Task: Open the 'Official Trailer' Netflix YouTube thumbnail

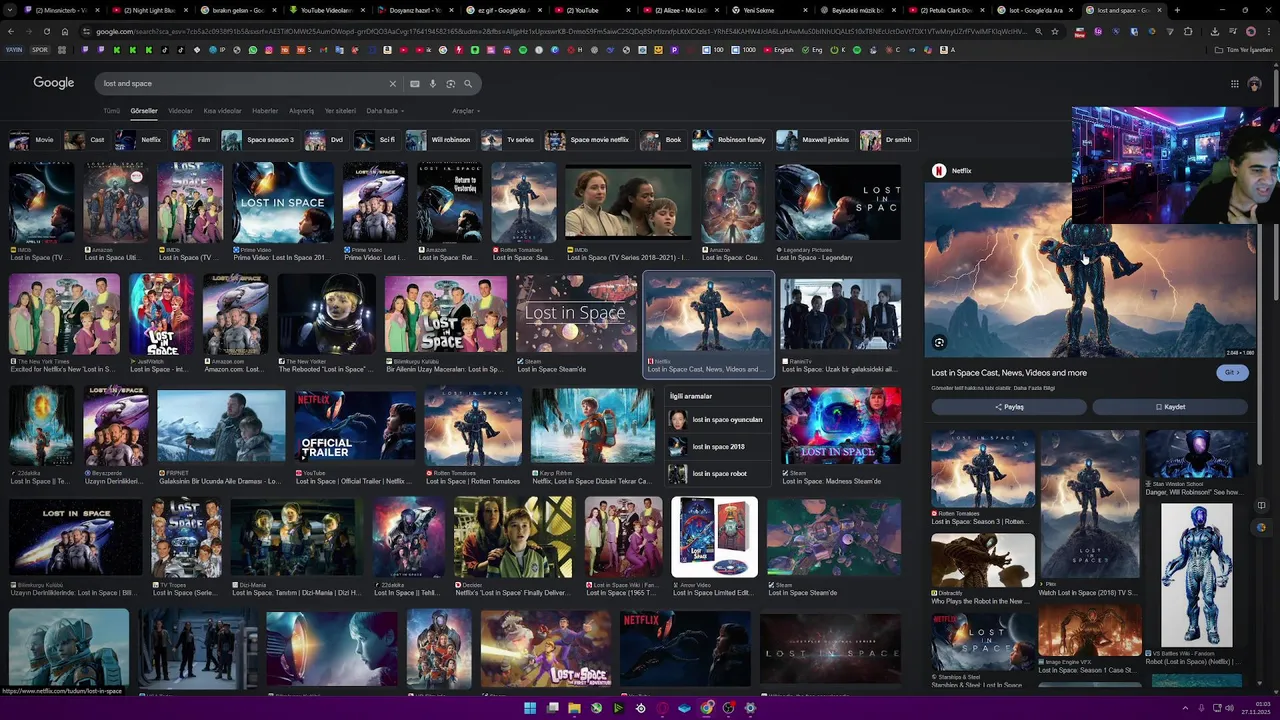Action: coord(355,427)
